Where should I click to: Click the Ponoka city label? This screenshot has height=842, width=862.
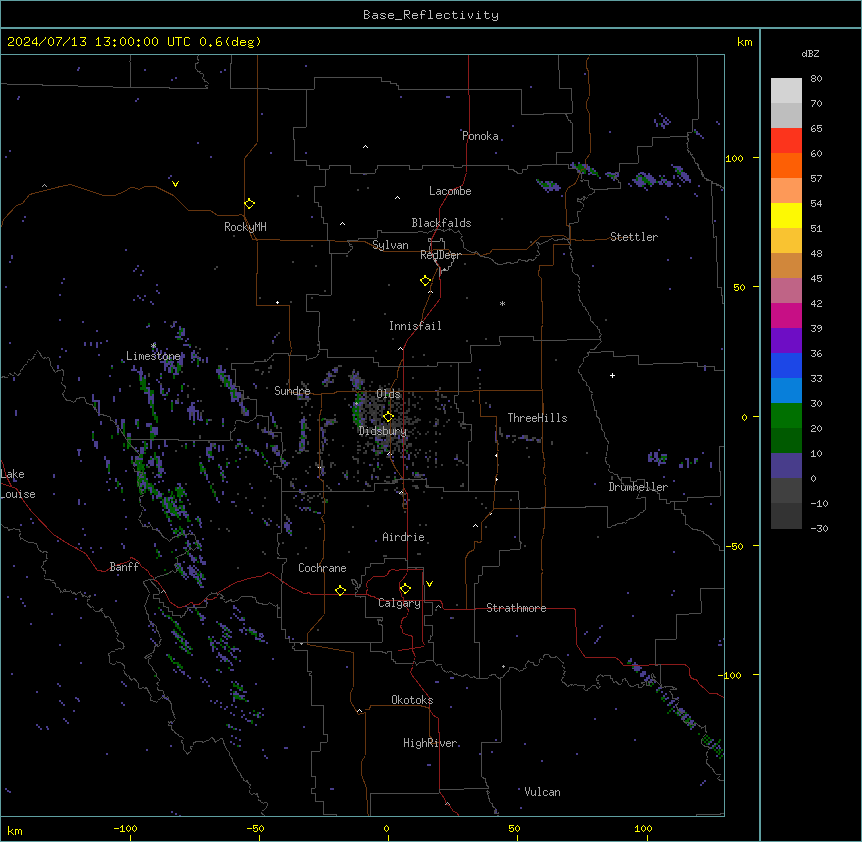click(480, 136)
